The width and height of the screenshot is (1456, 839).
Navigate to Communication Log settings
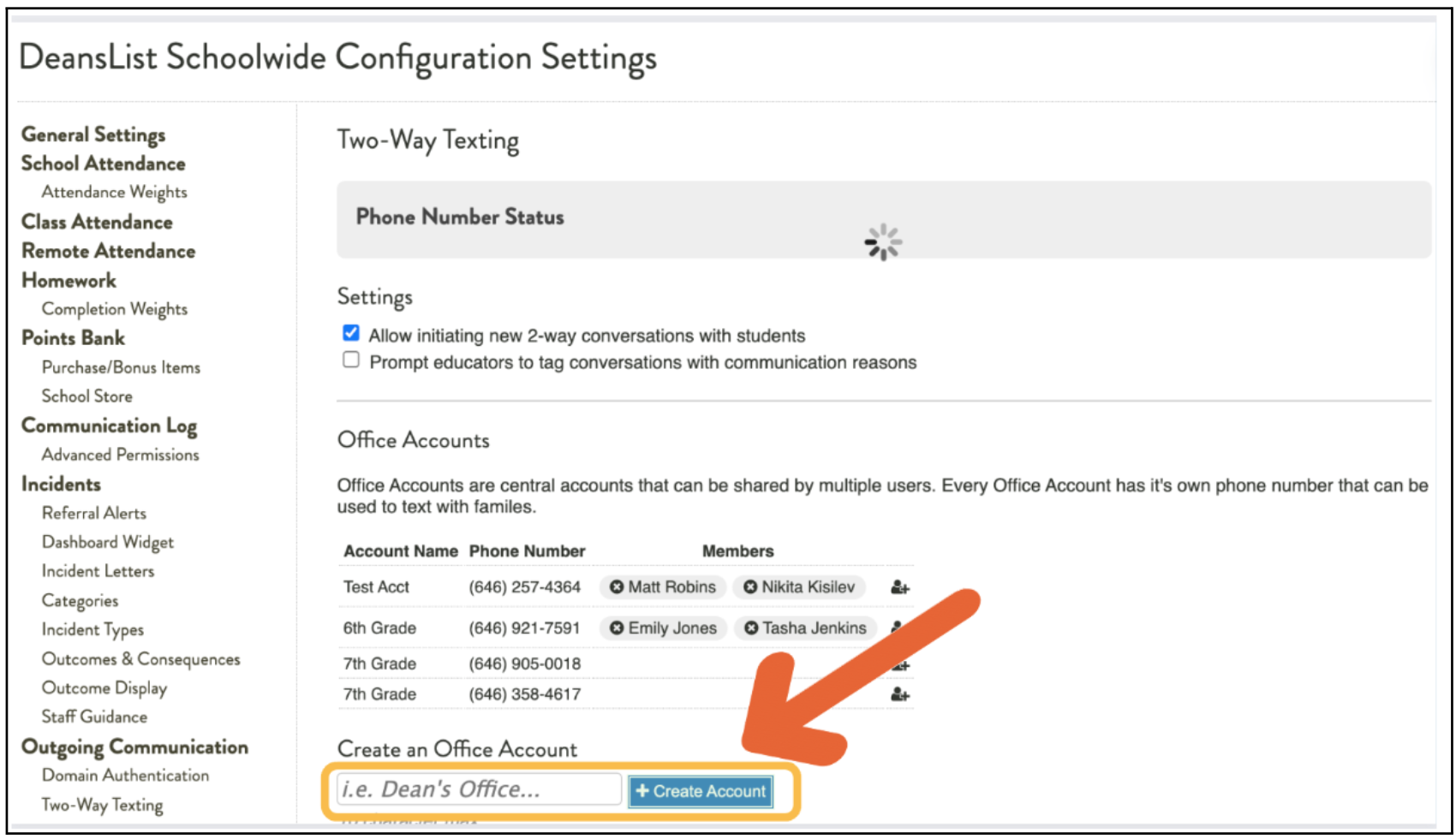[x=109, y=425]
